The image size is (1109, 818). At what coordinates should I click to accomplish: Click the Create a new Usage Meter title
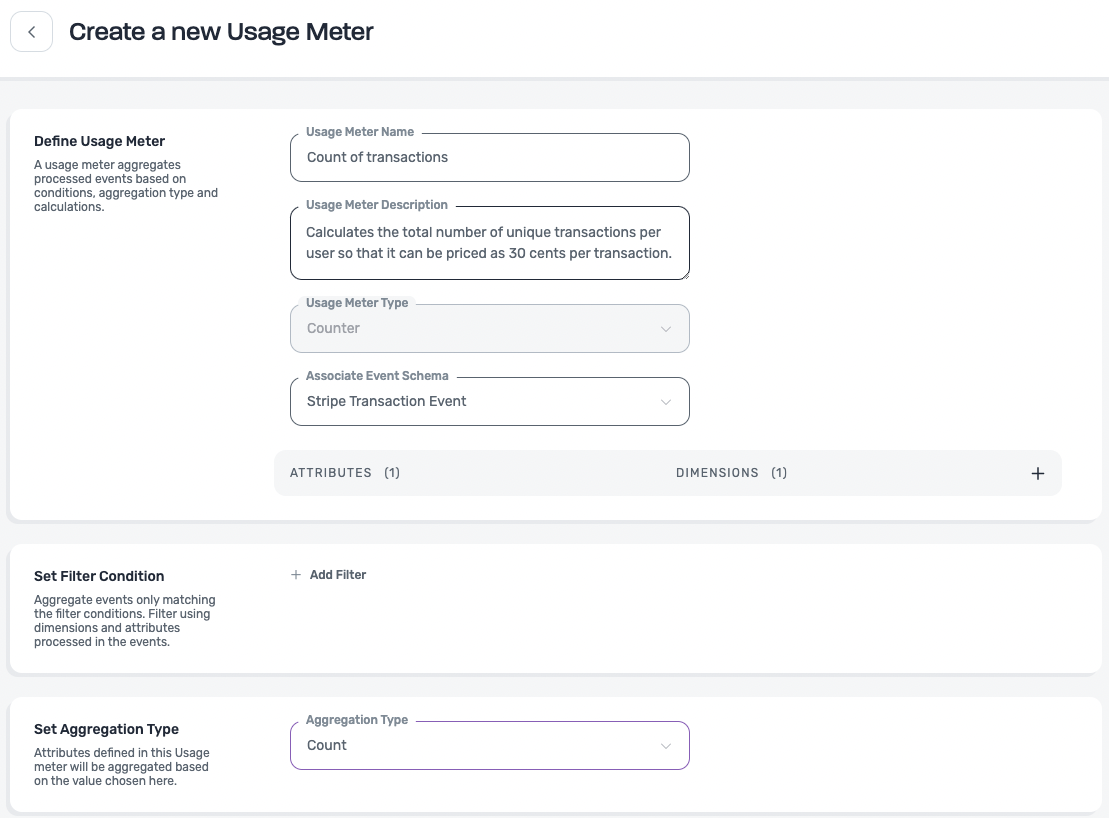click(221, 32)
